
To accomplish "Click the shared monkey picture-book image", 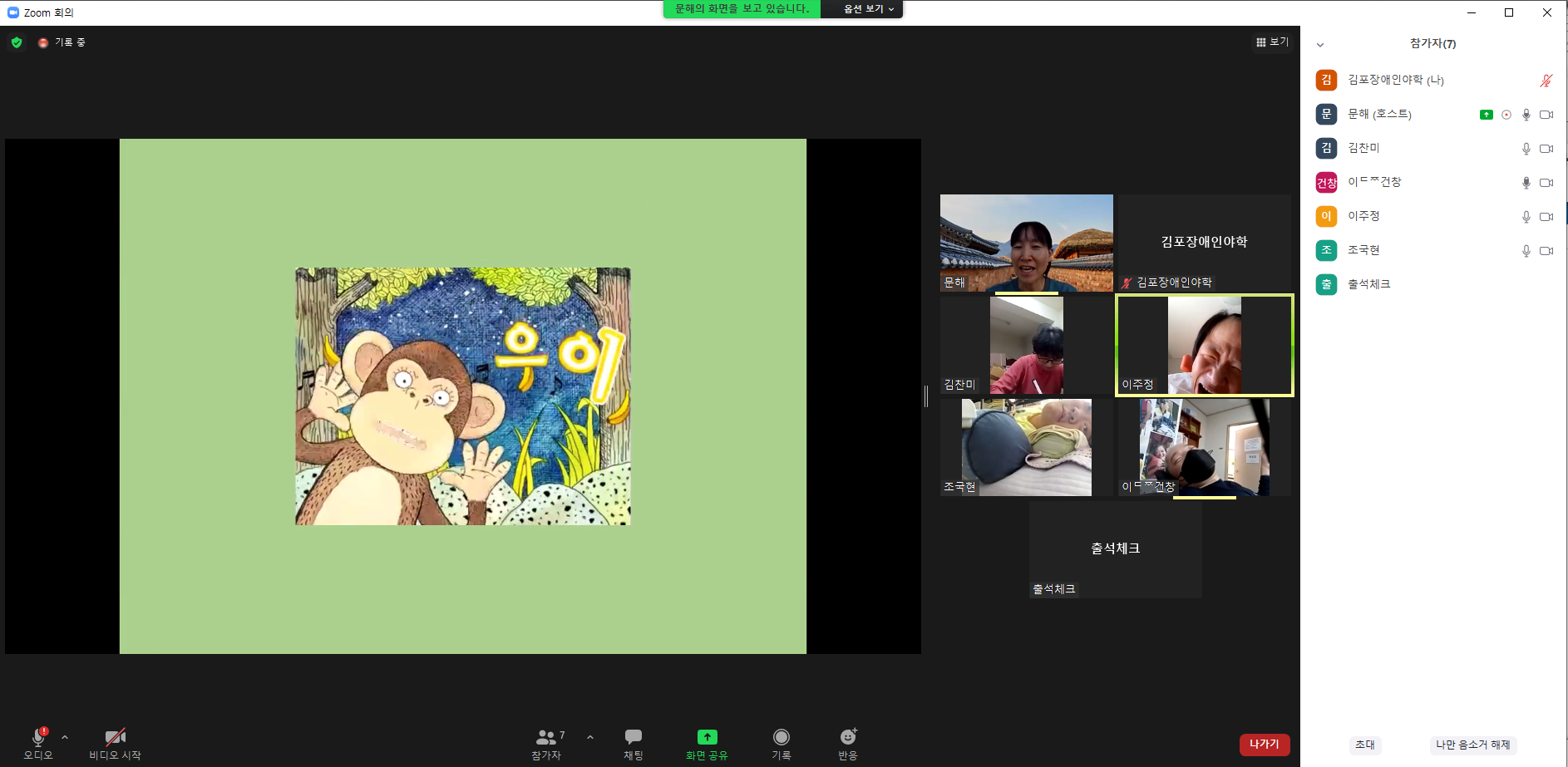I will click(x=463, y=396).
